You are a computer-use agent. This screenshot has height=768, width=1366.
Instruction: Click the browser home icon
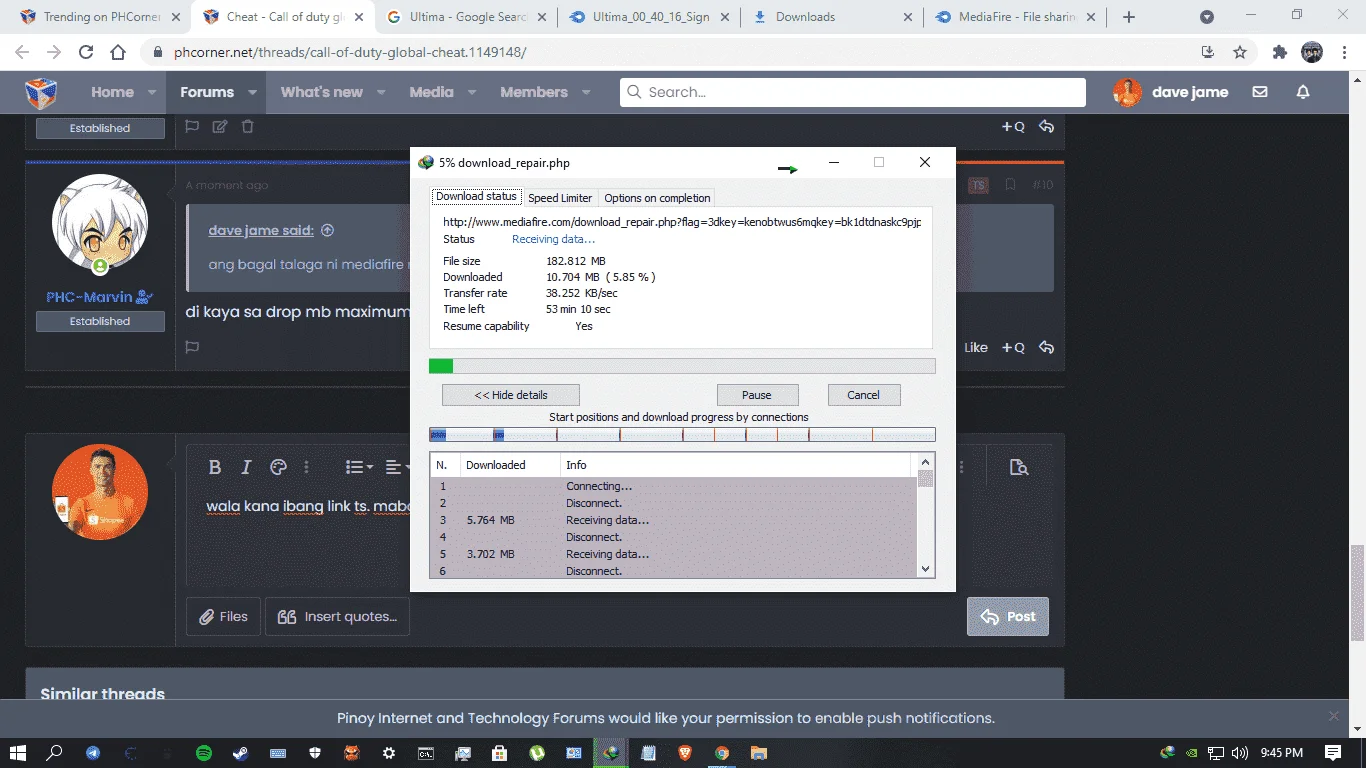pos(118,52)
